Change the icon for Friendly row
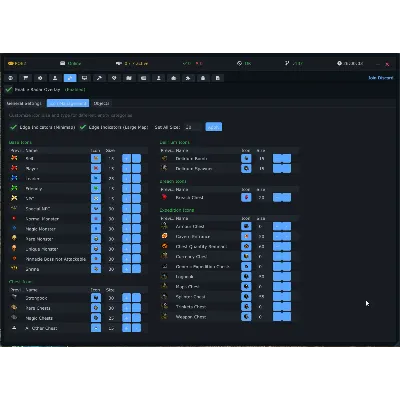The width and height of the screenshot is (400, 400). click(96, 188)
